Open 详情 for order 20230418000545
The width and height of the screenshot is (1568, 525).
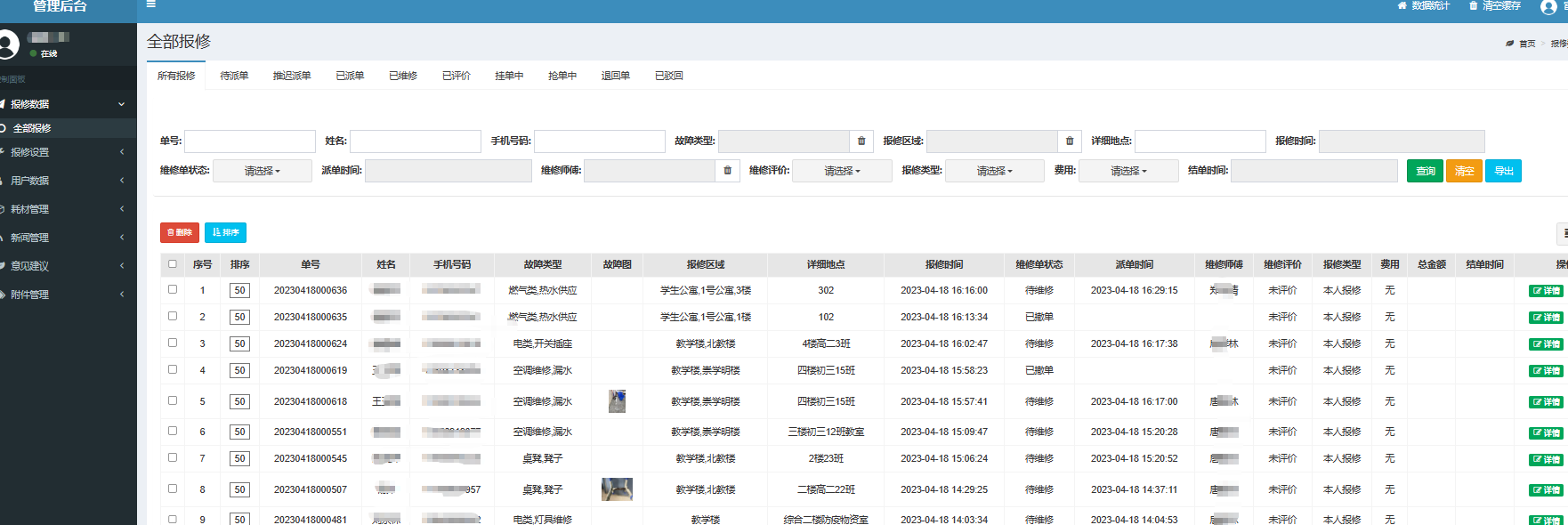pyautogui.click(x=1546, y=459)
